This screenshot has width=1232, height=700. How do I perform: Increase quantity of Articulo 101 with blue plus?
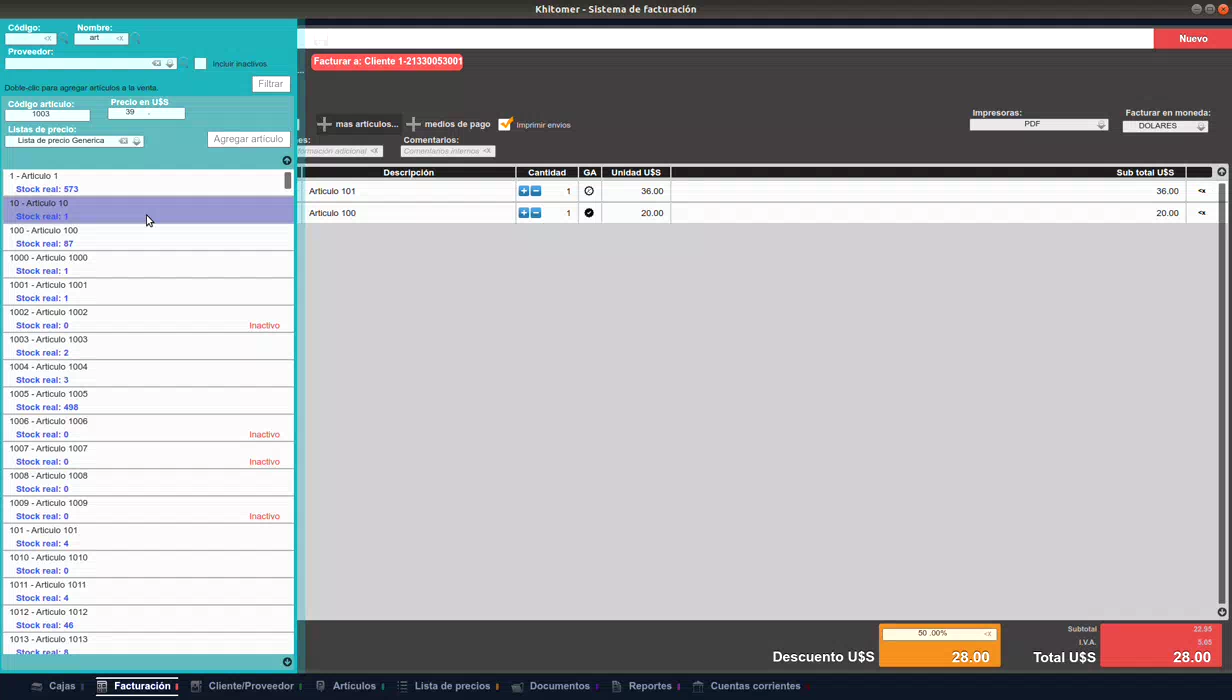[524, 191]
